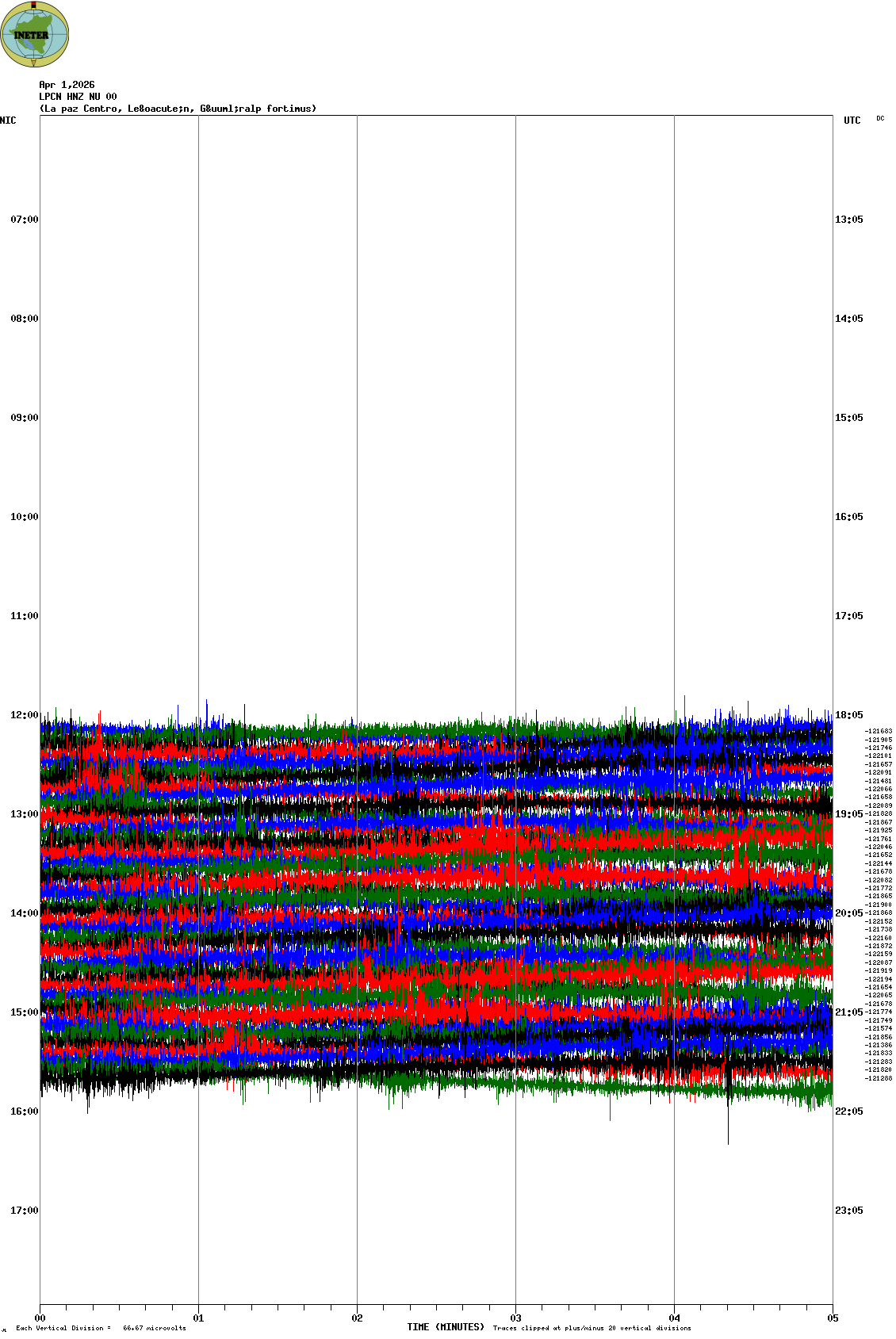The width and height of the screenshot is (896, 1339).
Task: Click the La paz Centro location text
Action: 178,109
